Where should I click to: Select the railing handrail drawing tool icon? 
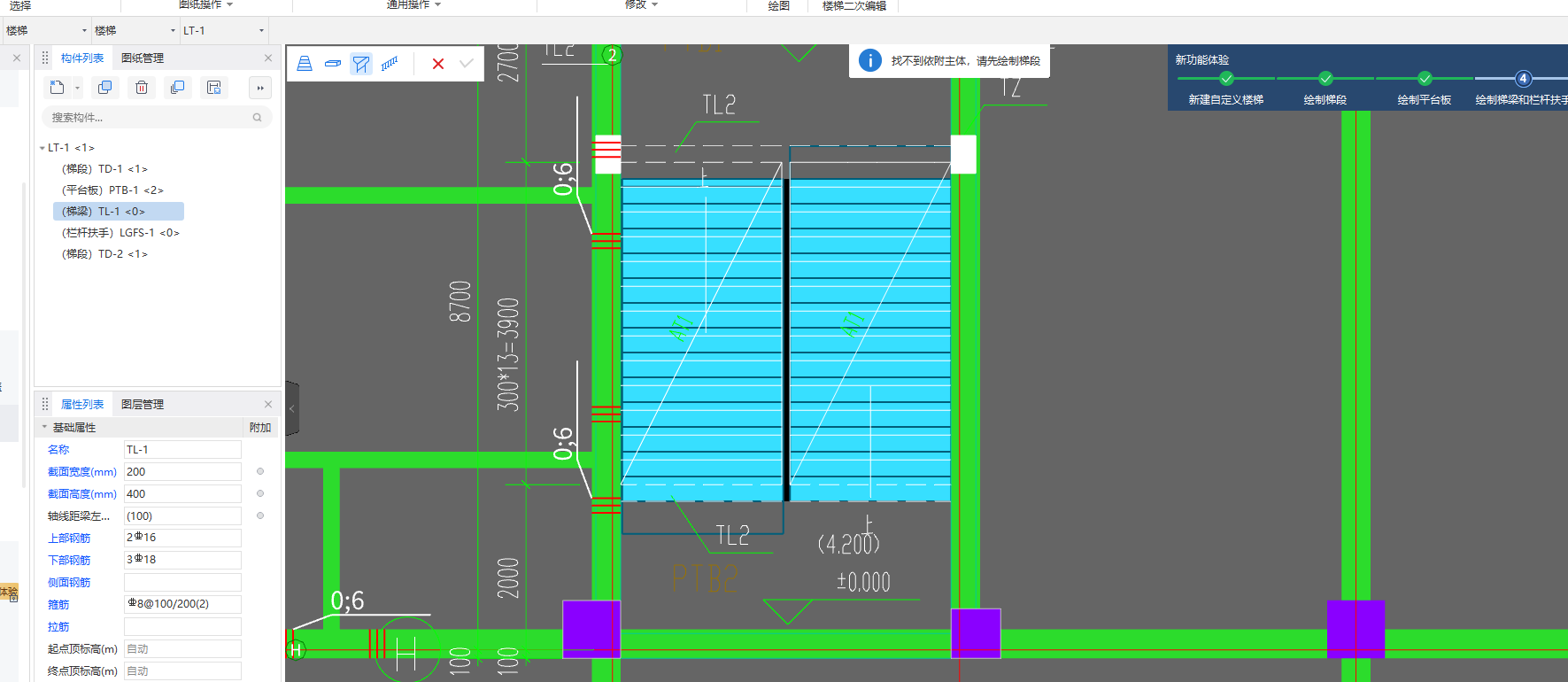[x=390, y=64]
